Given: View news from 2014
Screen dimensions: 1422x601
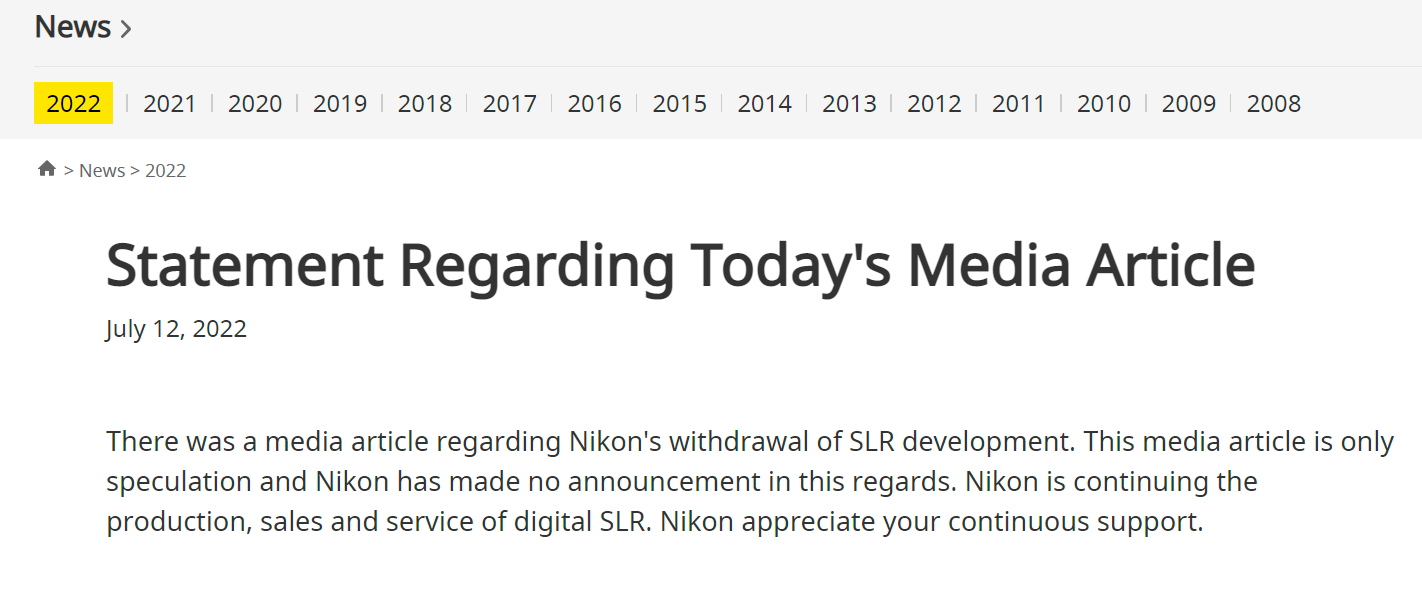Looking at the screenshot, I should (x=765, y=103).
